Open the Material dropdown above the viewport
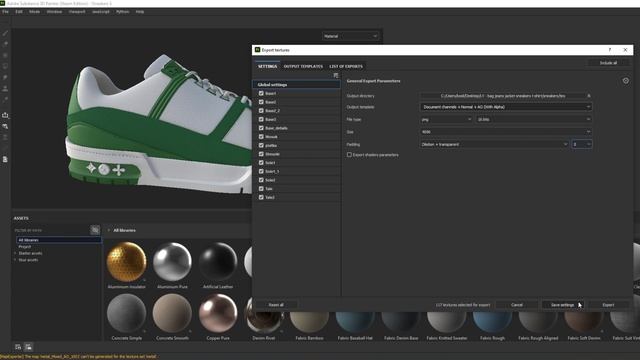640x360 pixels. [351, 36]
